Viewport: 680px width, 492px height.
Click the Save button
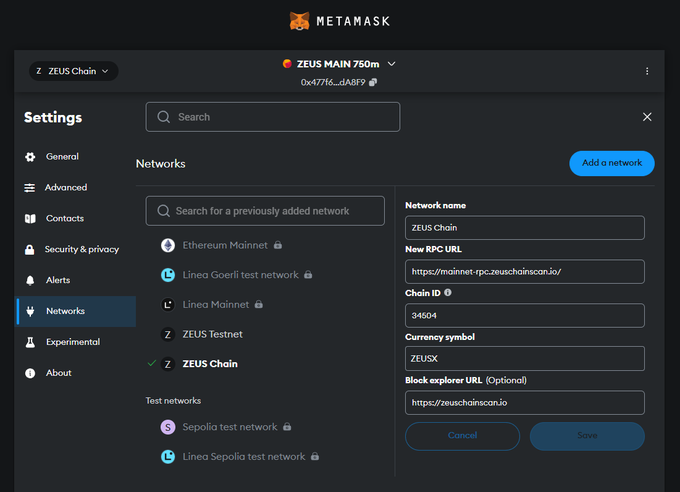coord(587,436)
